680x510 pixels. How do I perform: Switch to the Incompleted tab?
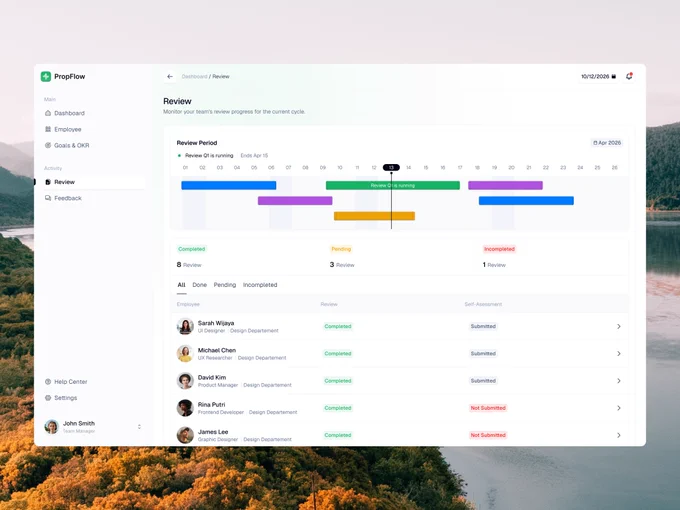coord(260,285)
